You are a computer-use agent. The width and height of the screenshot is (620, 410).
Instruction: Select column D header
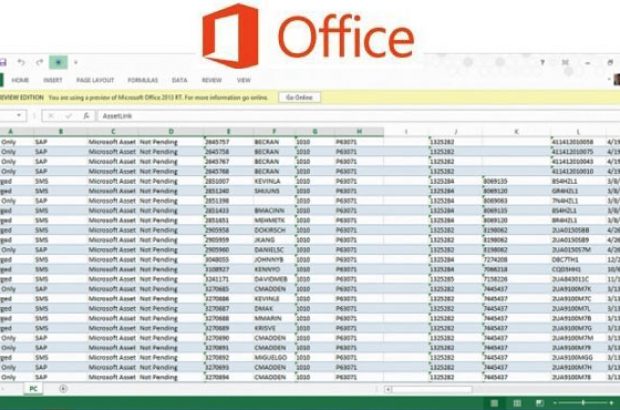171,131
